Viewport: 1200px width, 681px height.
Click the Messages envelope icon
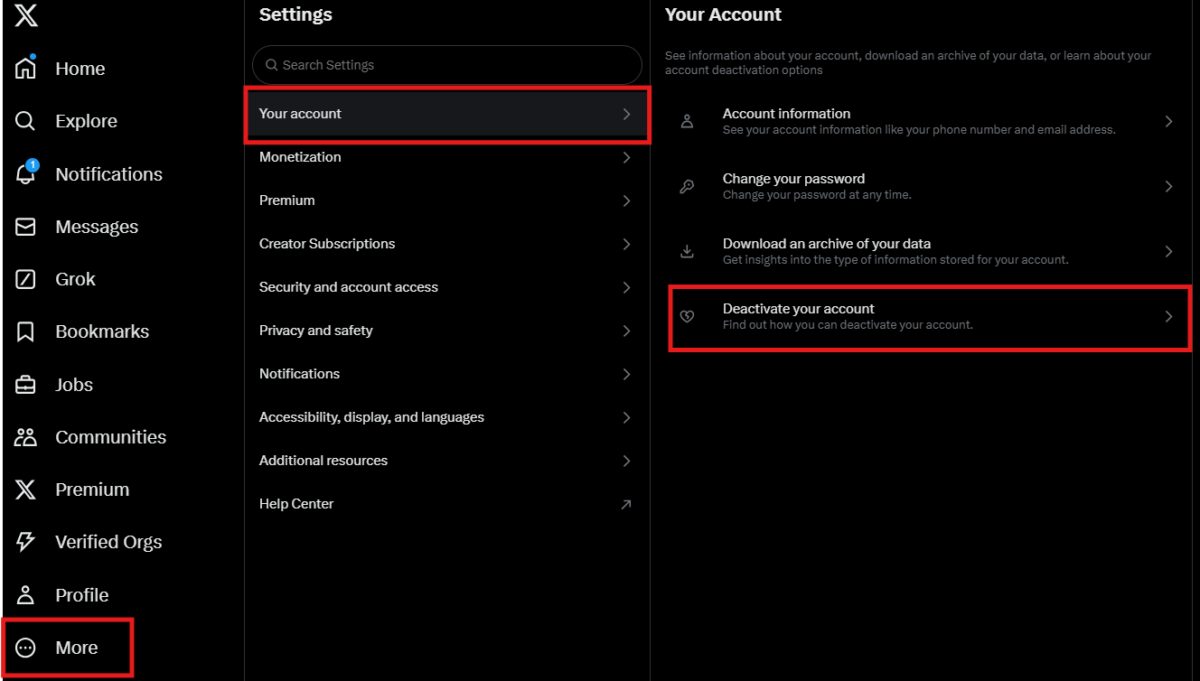click(26, 227)
